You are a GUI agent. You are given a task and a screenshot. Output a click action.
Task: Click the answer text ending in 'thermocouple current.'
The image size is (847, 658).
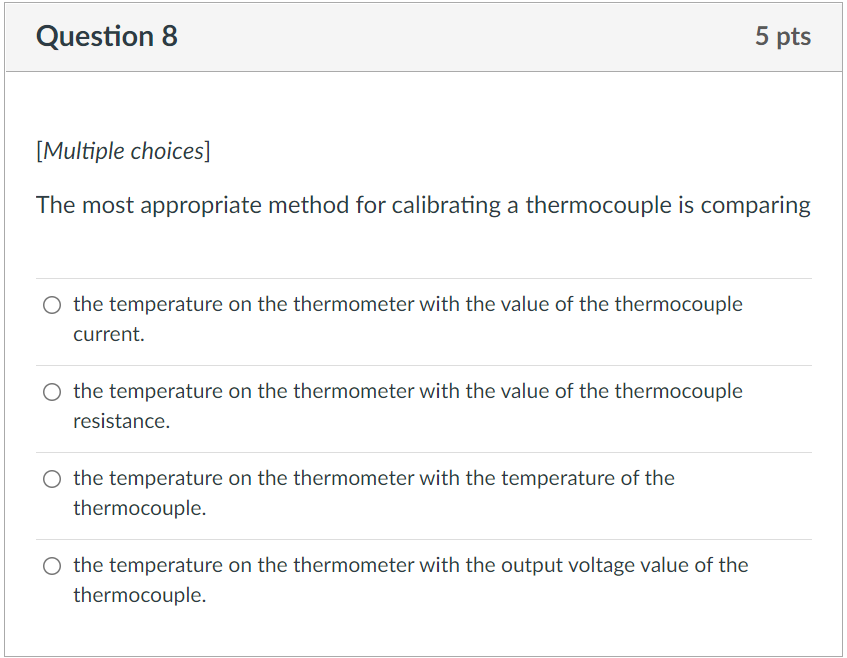(x=407, y=305)
